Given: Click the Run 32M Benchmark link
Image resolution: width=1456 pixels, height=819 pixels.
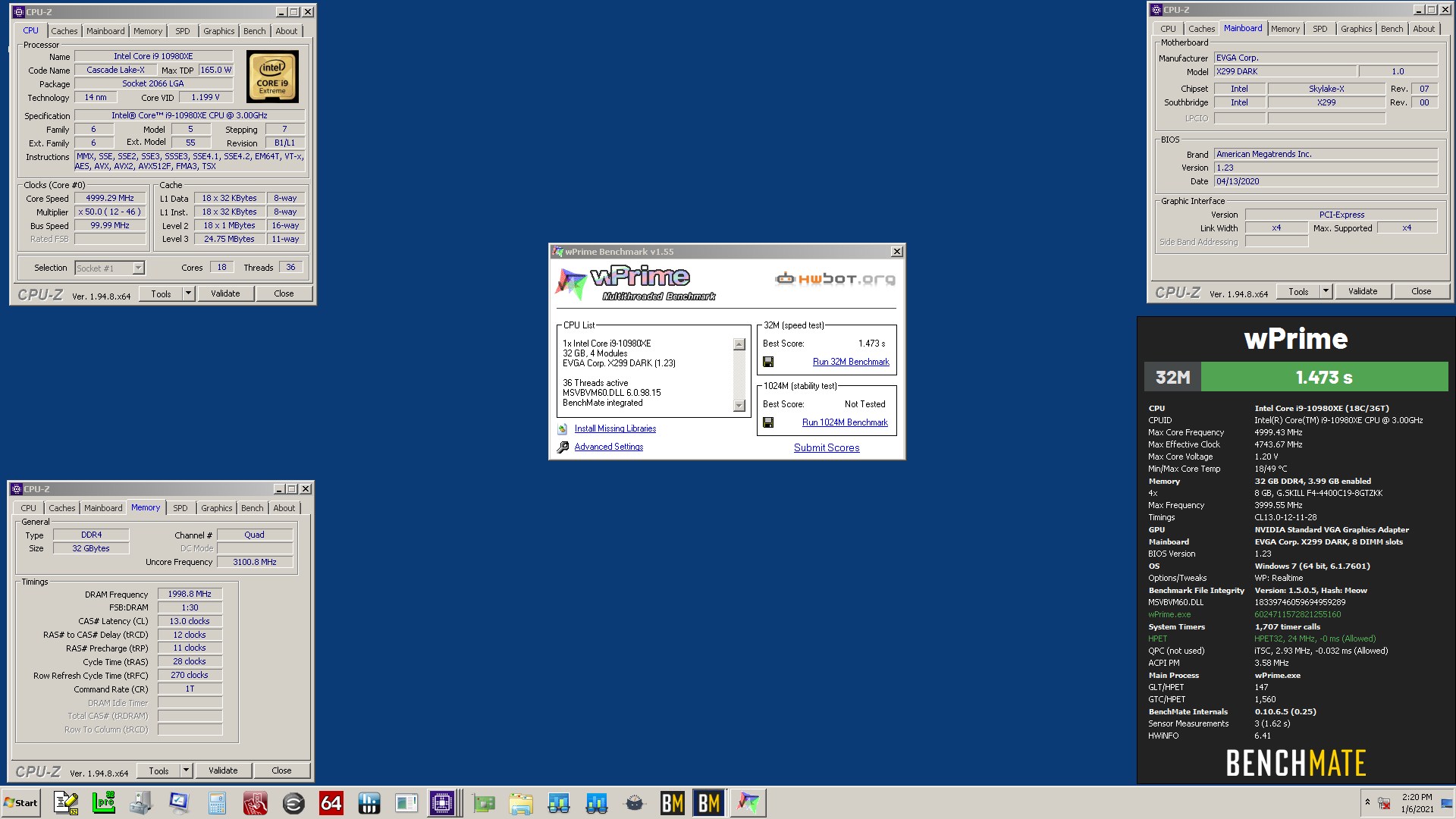Looking at the screenshot, I should (851, 362).
